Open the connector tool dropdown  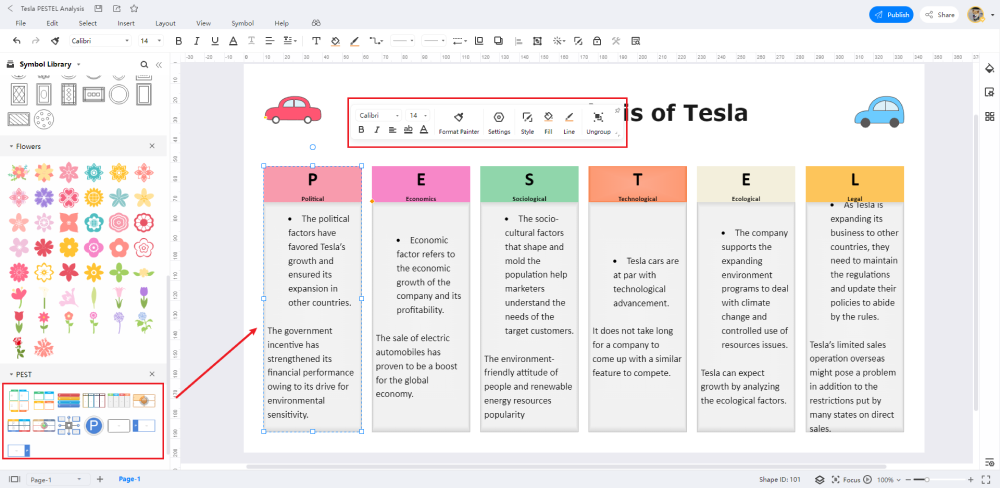point(376,41)
